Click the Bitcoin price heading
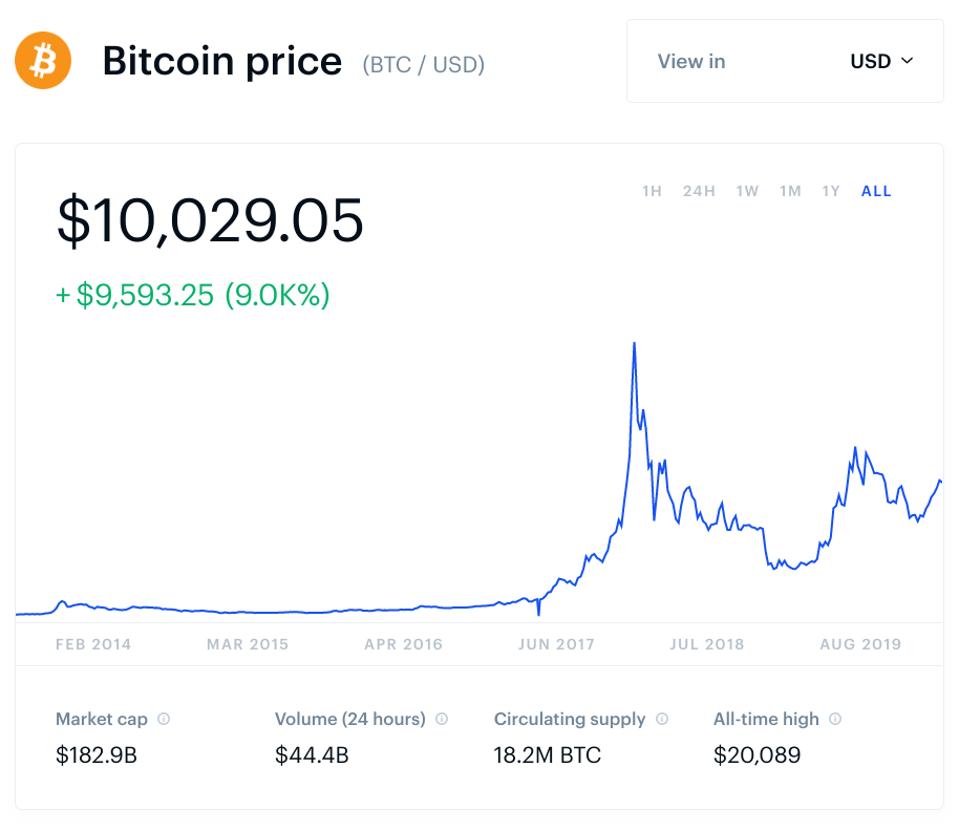The width and height of the screenshot is (959, 831). [x=222, y=62]
